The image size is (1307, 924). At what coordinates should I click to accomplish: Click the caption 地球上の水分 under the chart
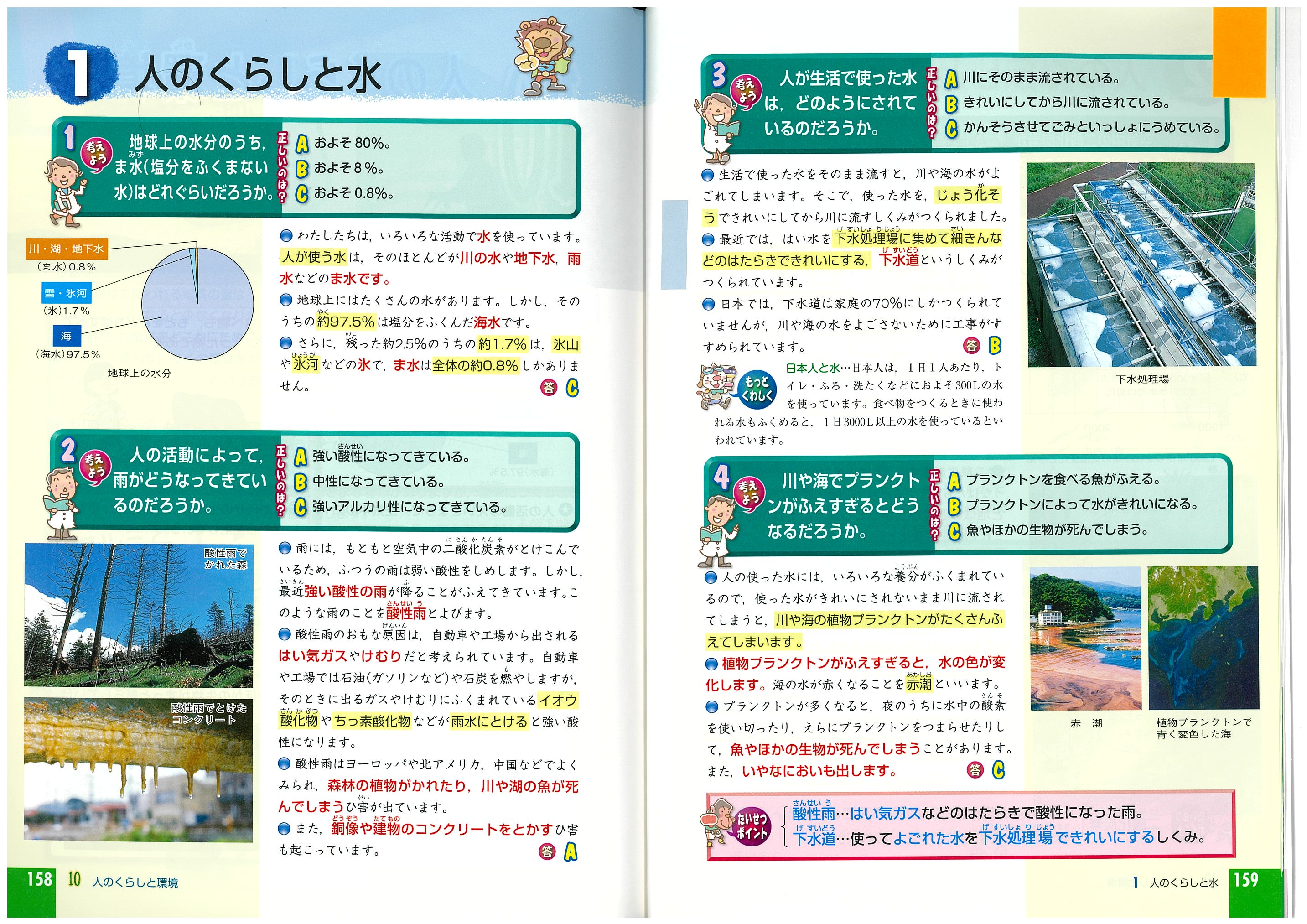(140, 374)
